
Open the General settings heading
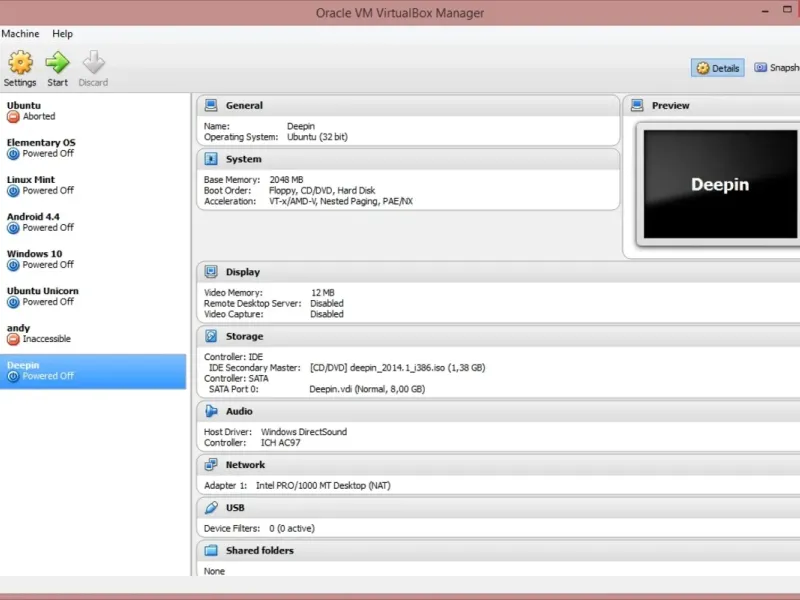point(244,106)
